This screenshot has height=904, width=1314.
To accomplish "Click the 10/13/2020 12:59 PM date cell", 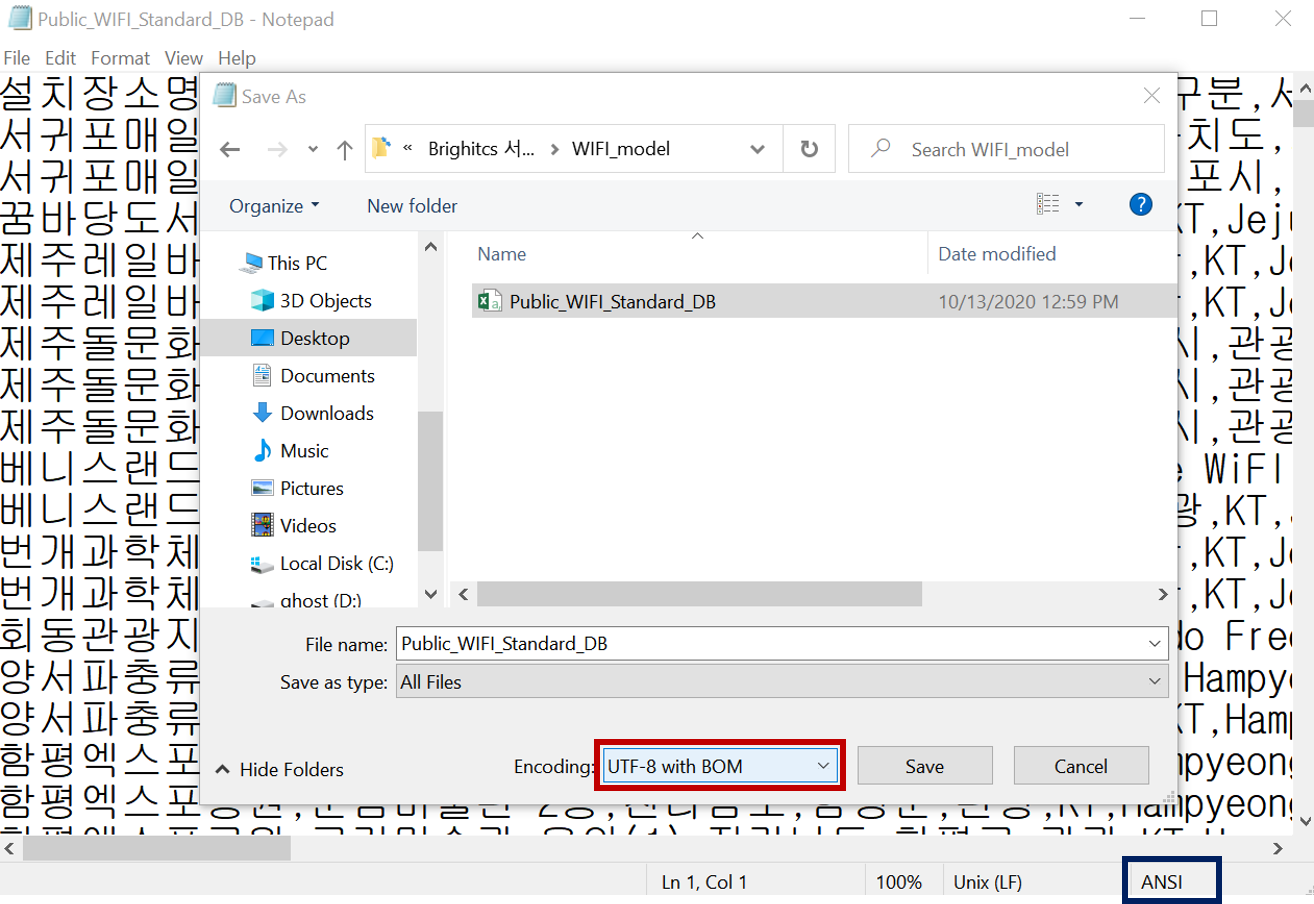I will (x=1028, y=301).
